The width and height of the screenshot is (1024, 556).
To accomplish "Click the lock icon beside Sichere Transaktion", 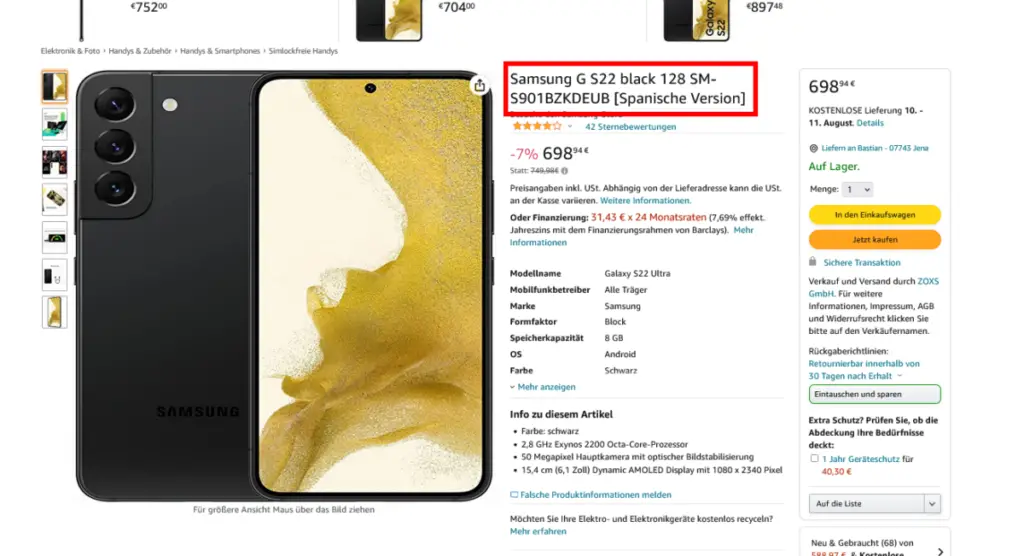I will tap(812, 261).
